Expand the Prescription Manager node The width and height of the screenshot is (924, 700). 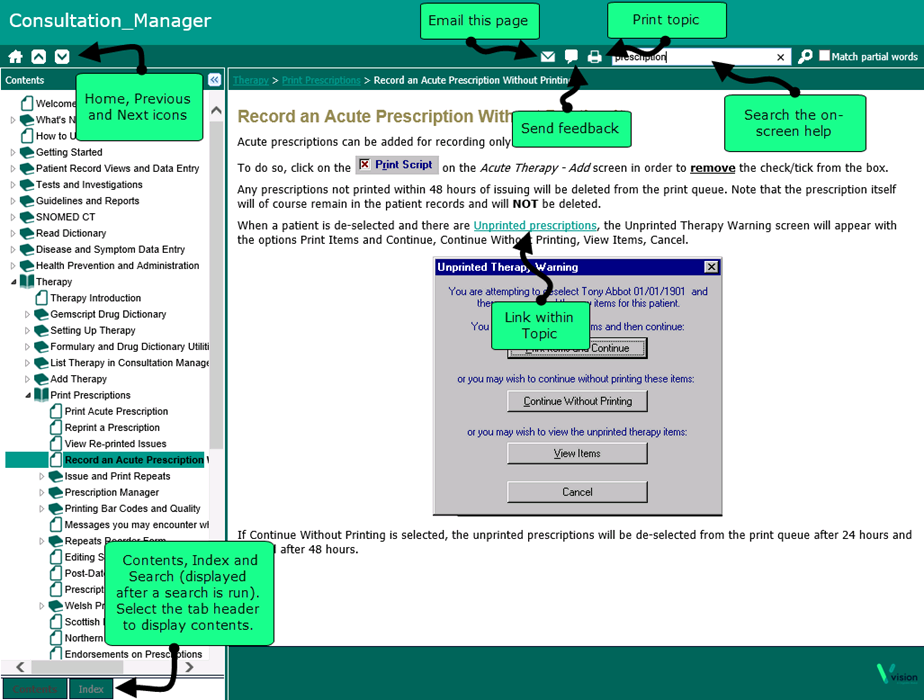(42, 493)
